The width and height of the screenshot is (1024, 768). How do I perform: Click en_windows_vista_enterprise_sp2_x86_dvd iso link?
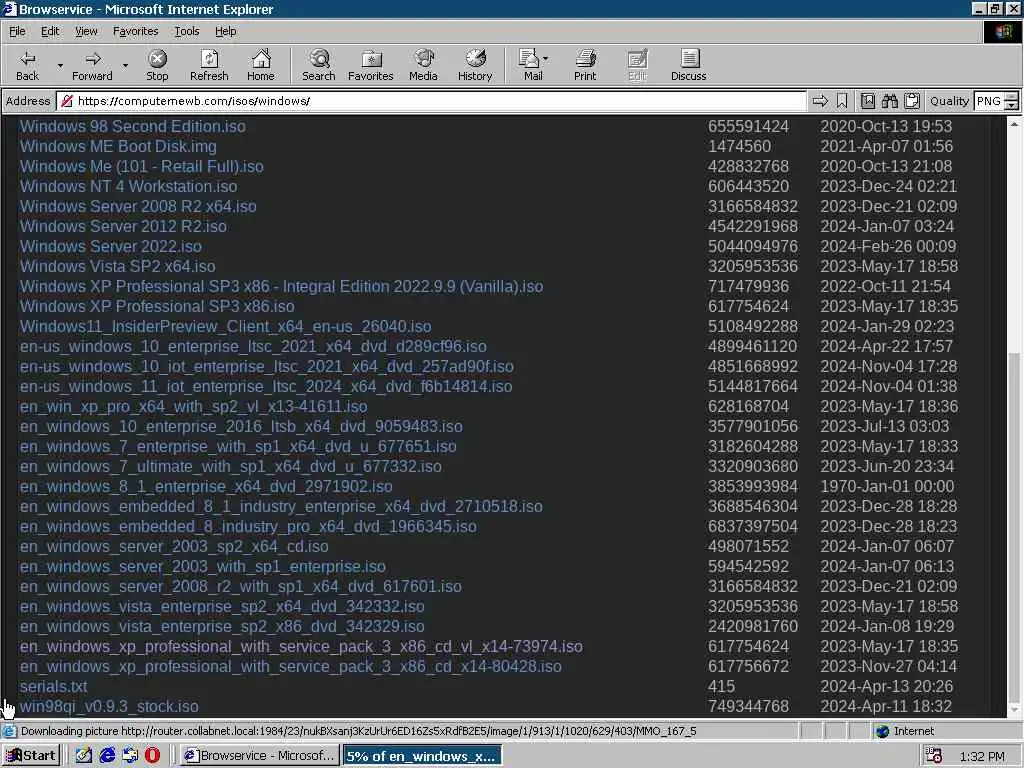pos(222,627)
